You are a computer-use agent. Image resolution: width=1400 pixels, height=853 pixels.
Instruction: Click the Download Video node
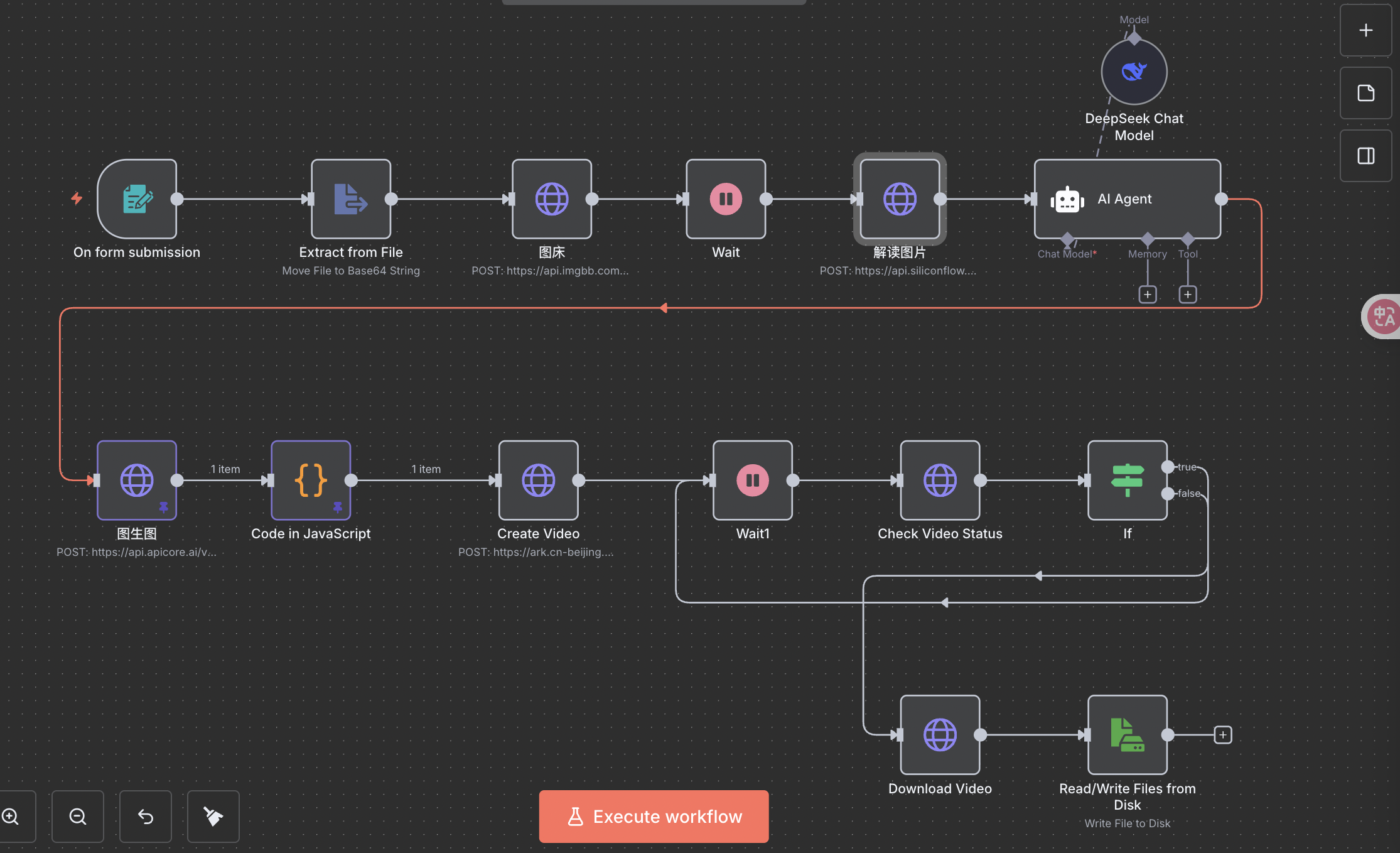(x=940, y=735)
